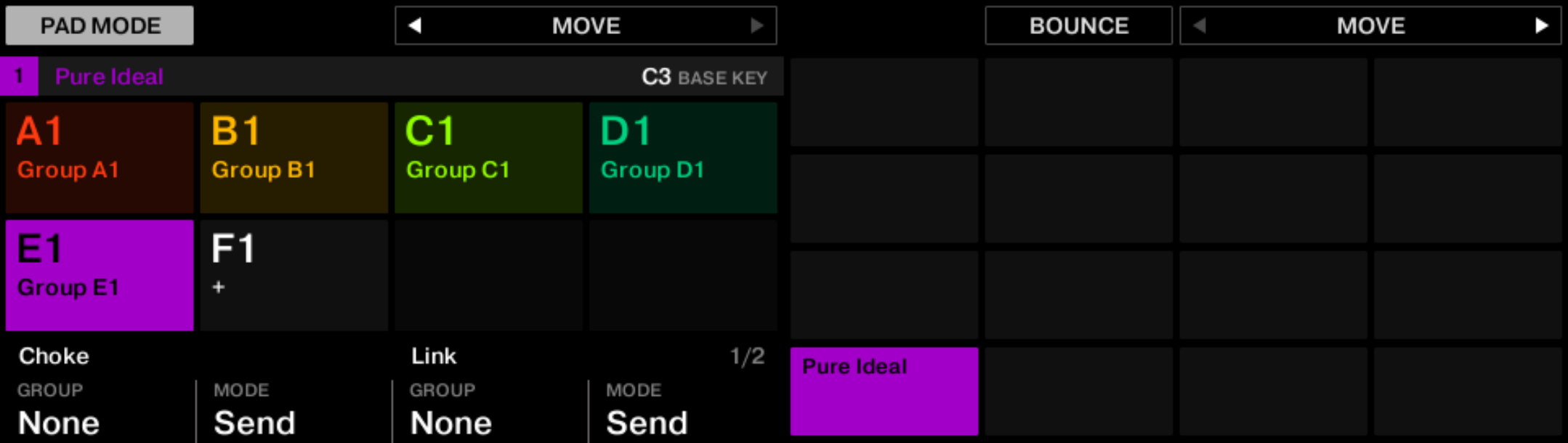Viewport: 1568px width, 443px height.
Task: Select the Group C1 pad
Action: click(488, 157)
